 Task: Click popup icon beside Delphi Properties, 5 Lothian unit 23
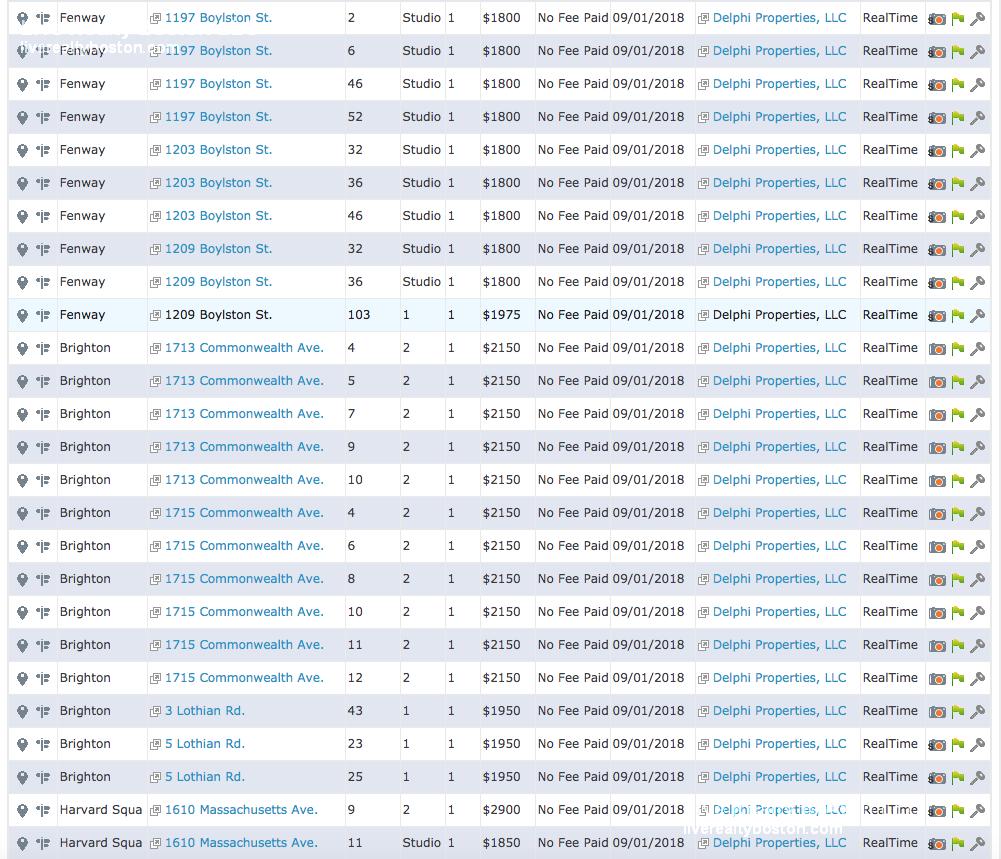click(x=703, y=745)
